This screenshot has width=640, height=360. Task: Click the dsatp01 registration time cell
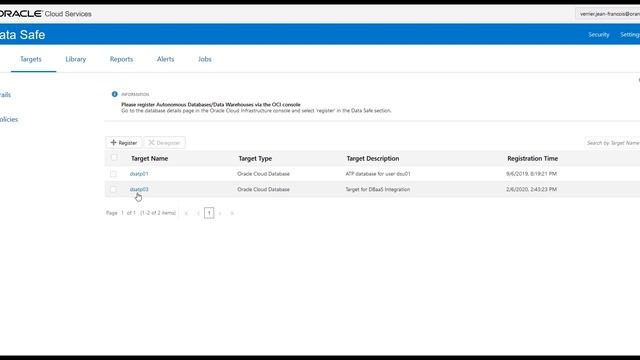coord(531,174)
